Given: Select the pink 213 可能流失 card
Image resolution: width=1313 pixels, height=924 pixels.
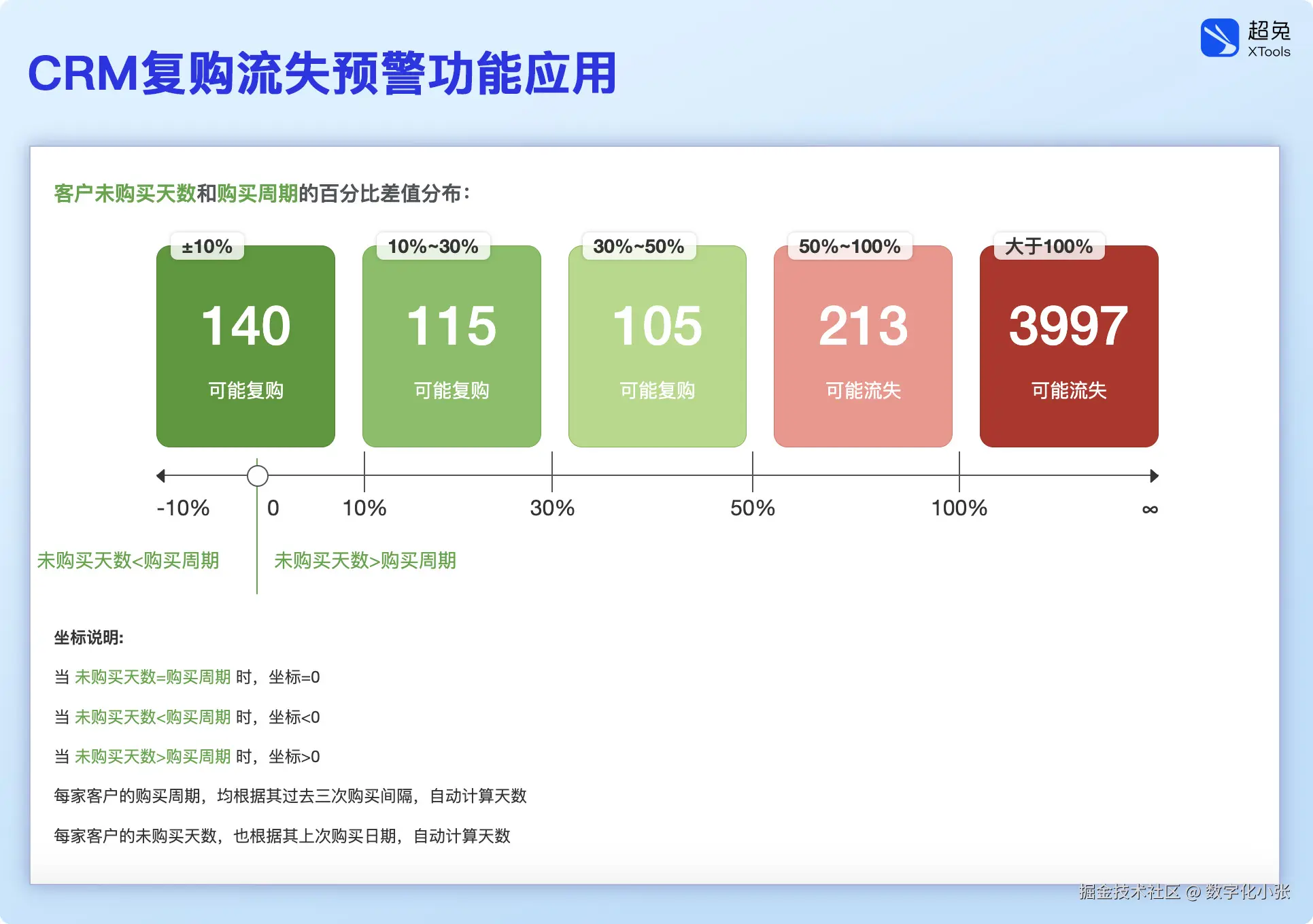Looking at the screenshot, I should (863, 347).
